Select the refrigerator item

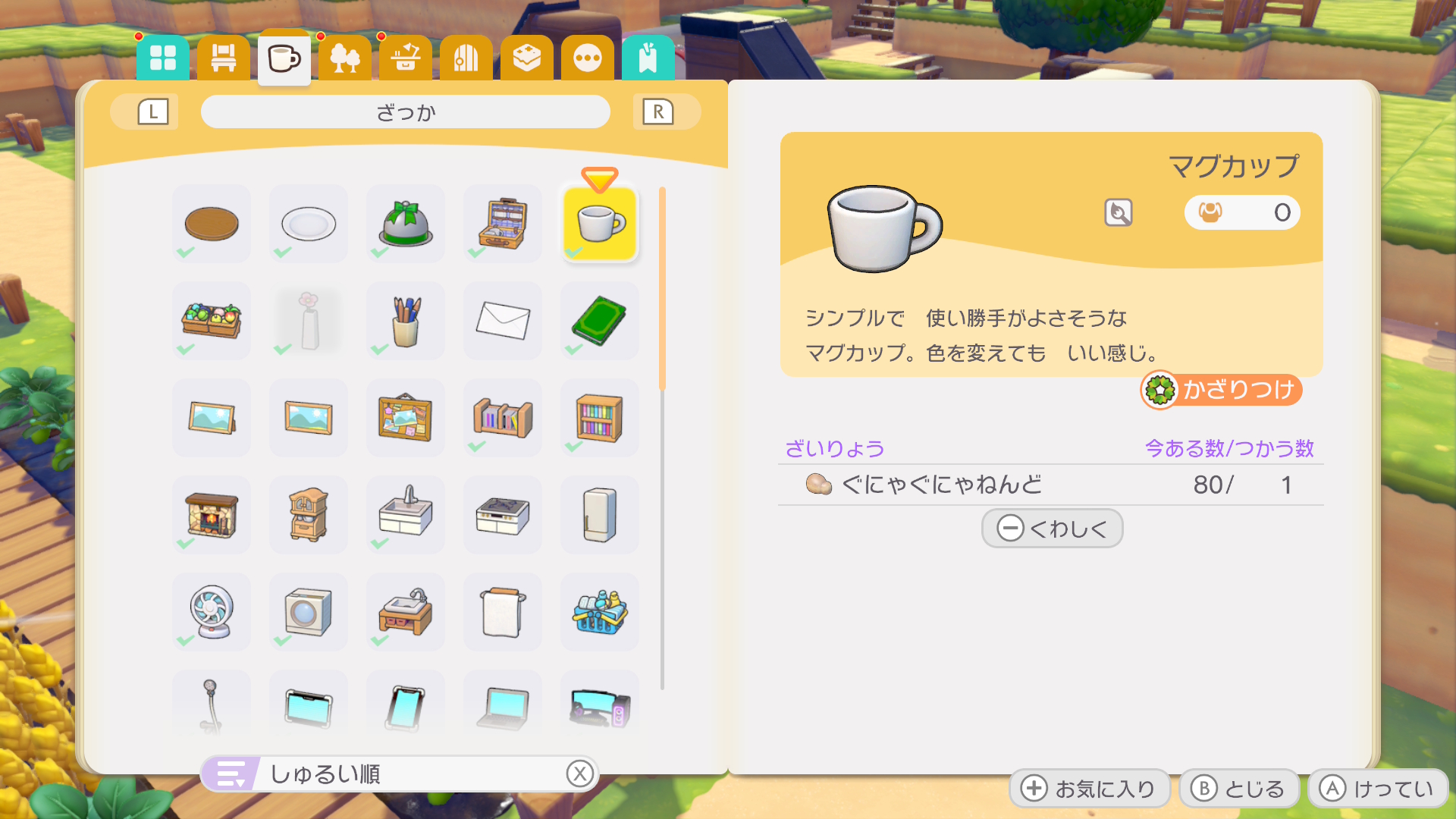click(x=599, y=515)
